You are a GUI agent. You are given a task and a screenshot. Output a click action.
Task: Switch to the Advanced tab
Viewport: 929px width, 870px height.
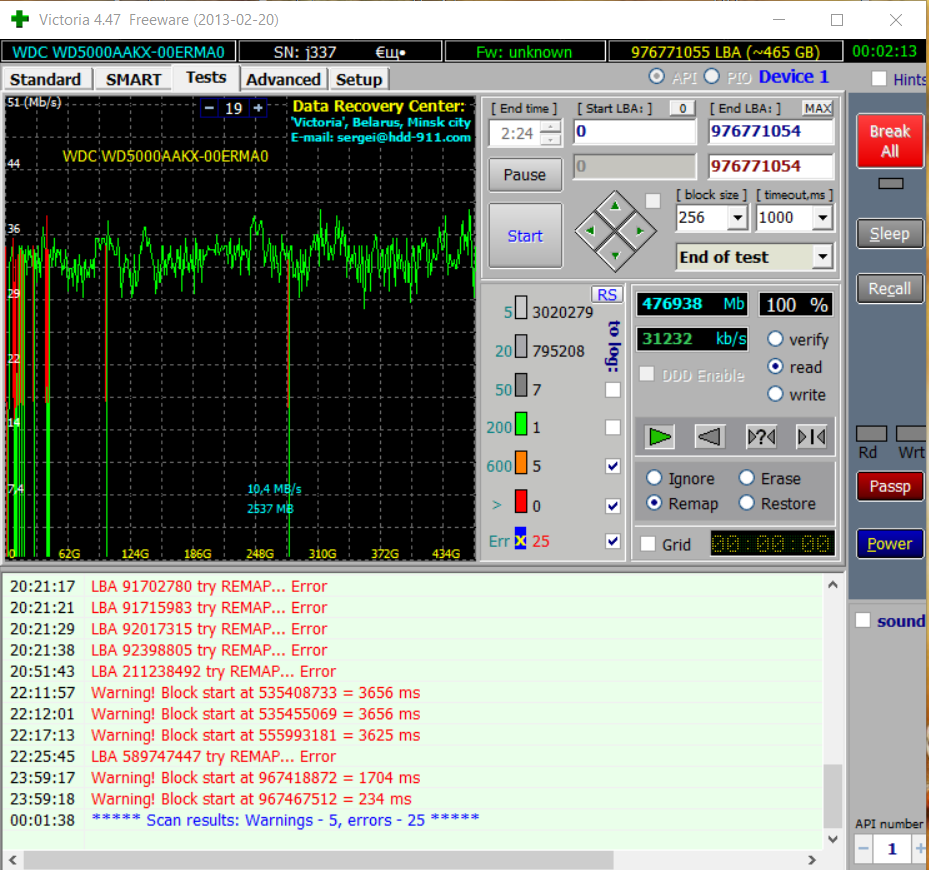283,79
